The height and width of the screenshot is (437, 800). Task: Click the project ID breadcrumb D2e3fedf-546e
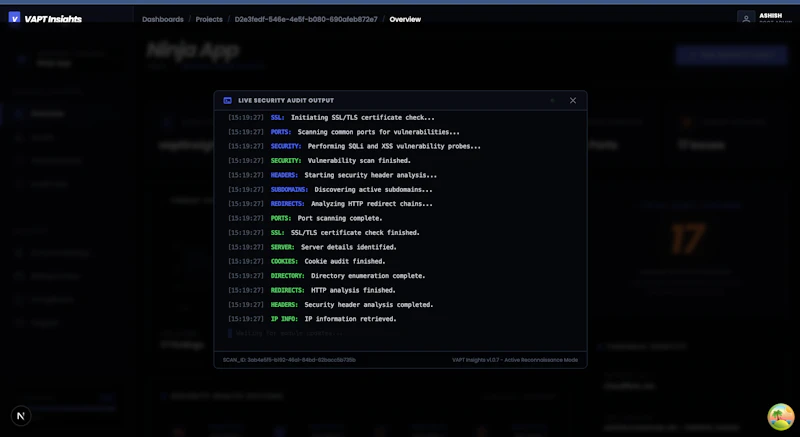click(306, 19)
